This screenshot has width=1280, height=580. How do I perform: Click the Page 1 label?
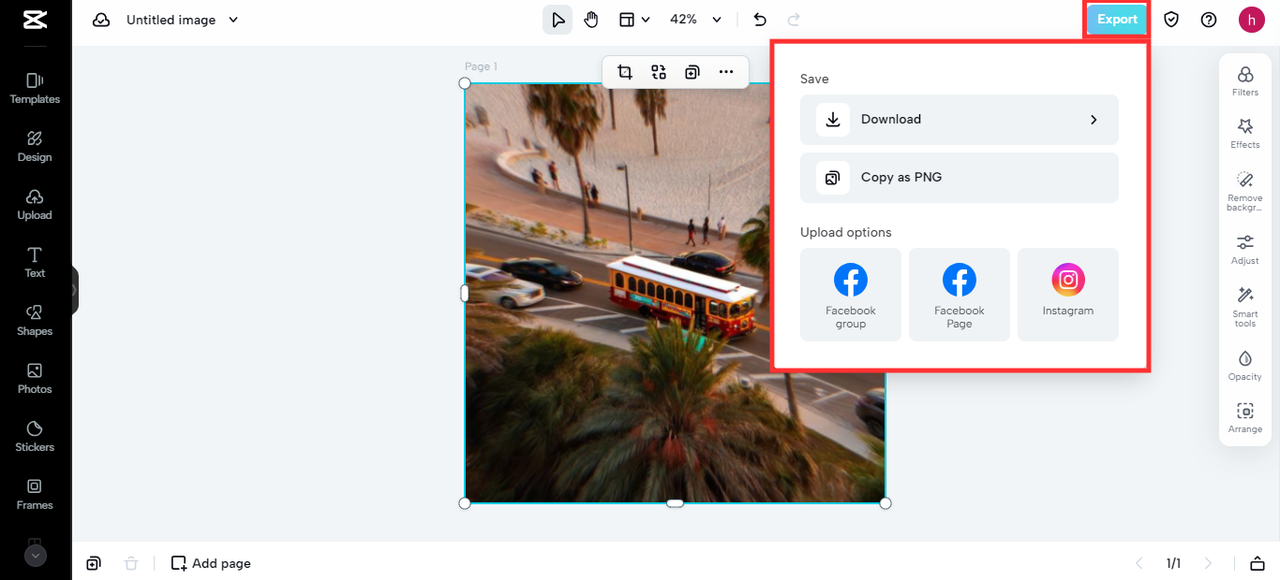[481, 66]
